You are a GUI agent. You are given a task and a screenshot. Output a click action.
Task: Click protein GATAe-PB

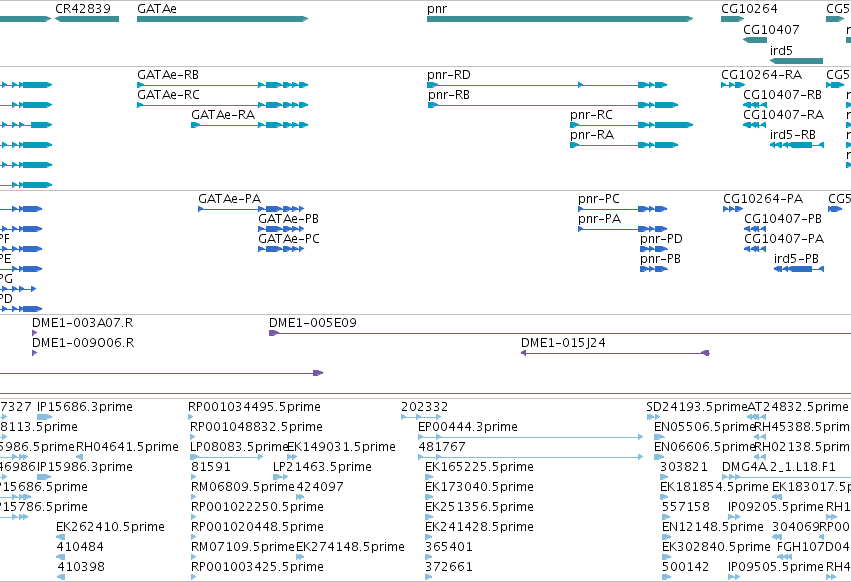coord(288,219)
